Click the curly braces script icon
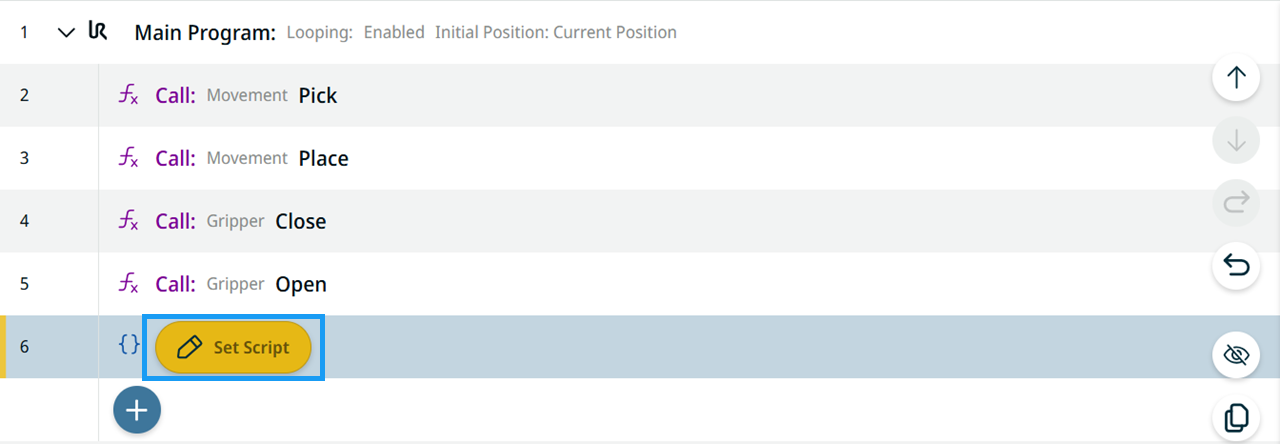This screenshot has width=1280, height=444. tap(128, 345)
